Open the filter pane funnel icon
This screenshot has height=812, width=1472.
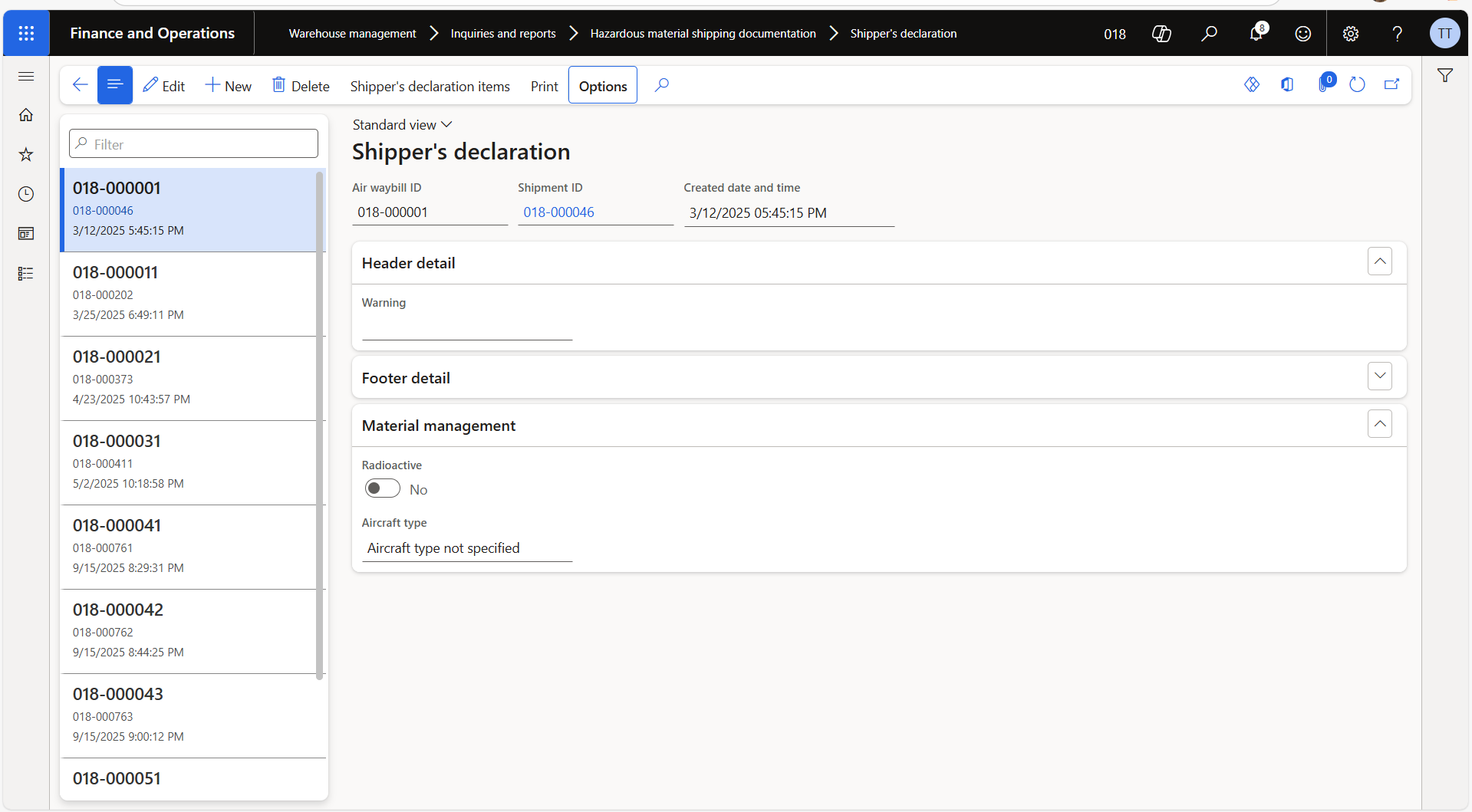point(1445,75)
